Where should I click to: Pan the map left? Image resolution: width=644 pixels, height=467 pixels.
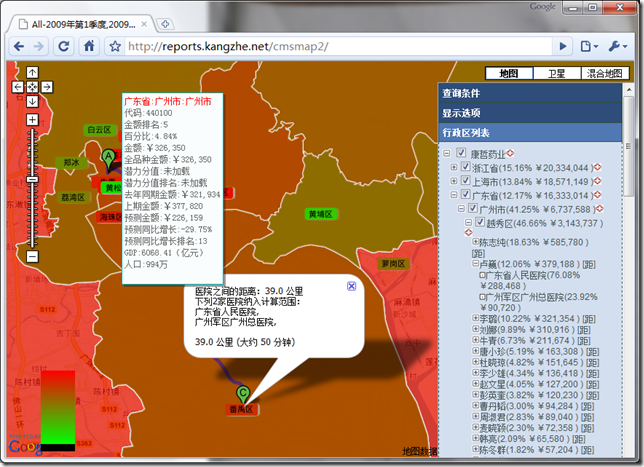(18, 87)
